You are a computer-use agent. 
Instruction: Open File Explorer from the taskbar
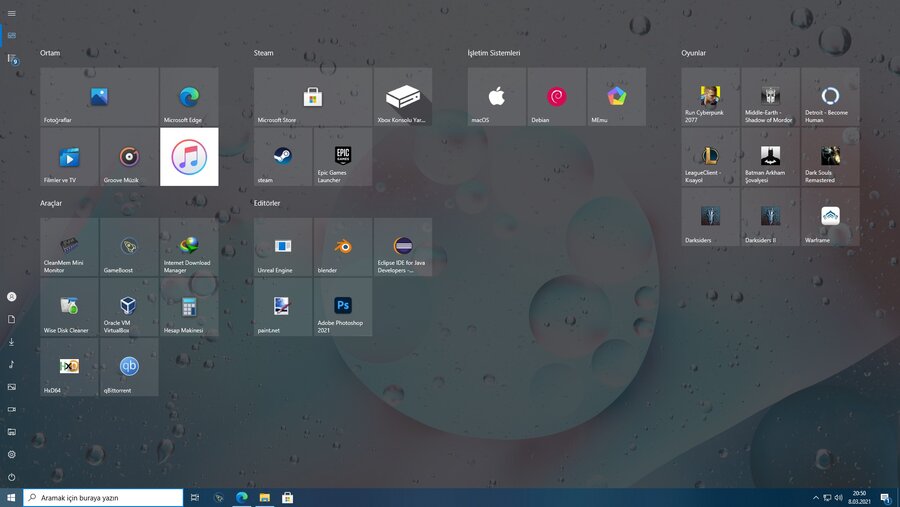click(x=265, y=497)
